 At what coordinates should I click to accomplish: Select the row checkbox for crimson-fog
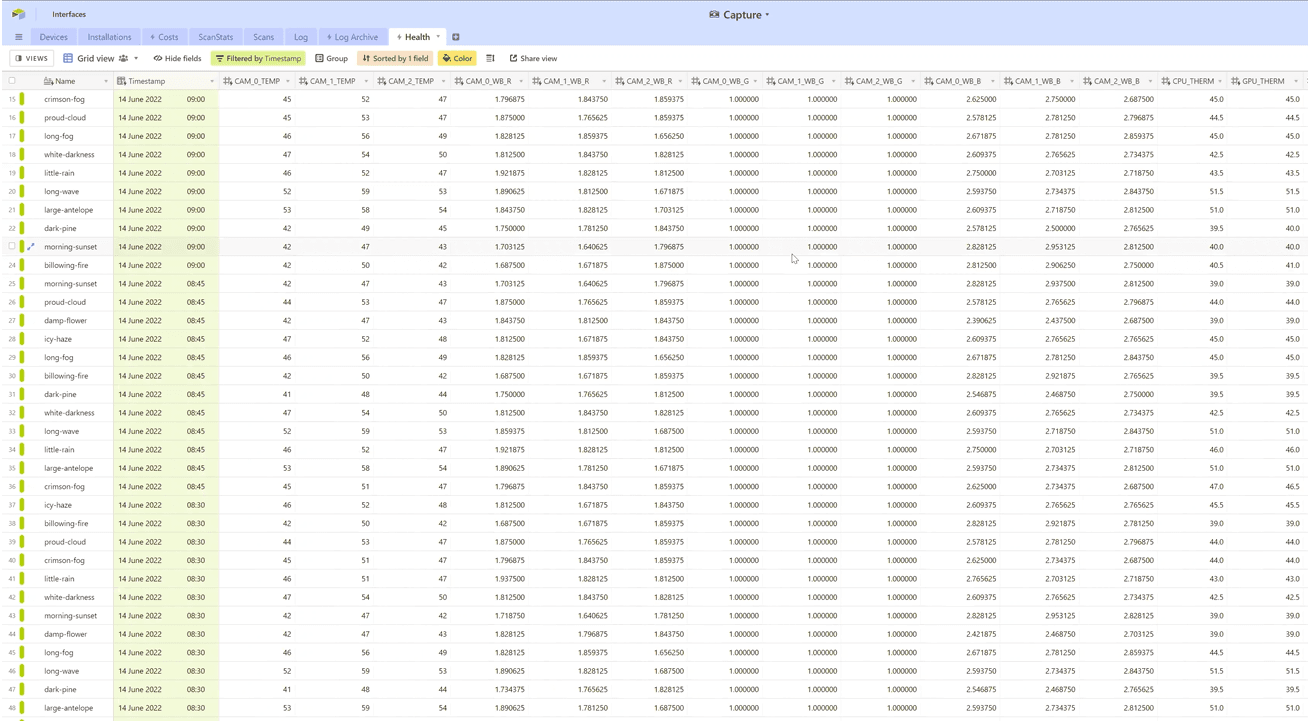click(14, 98)
